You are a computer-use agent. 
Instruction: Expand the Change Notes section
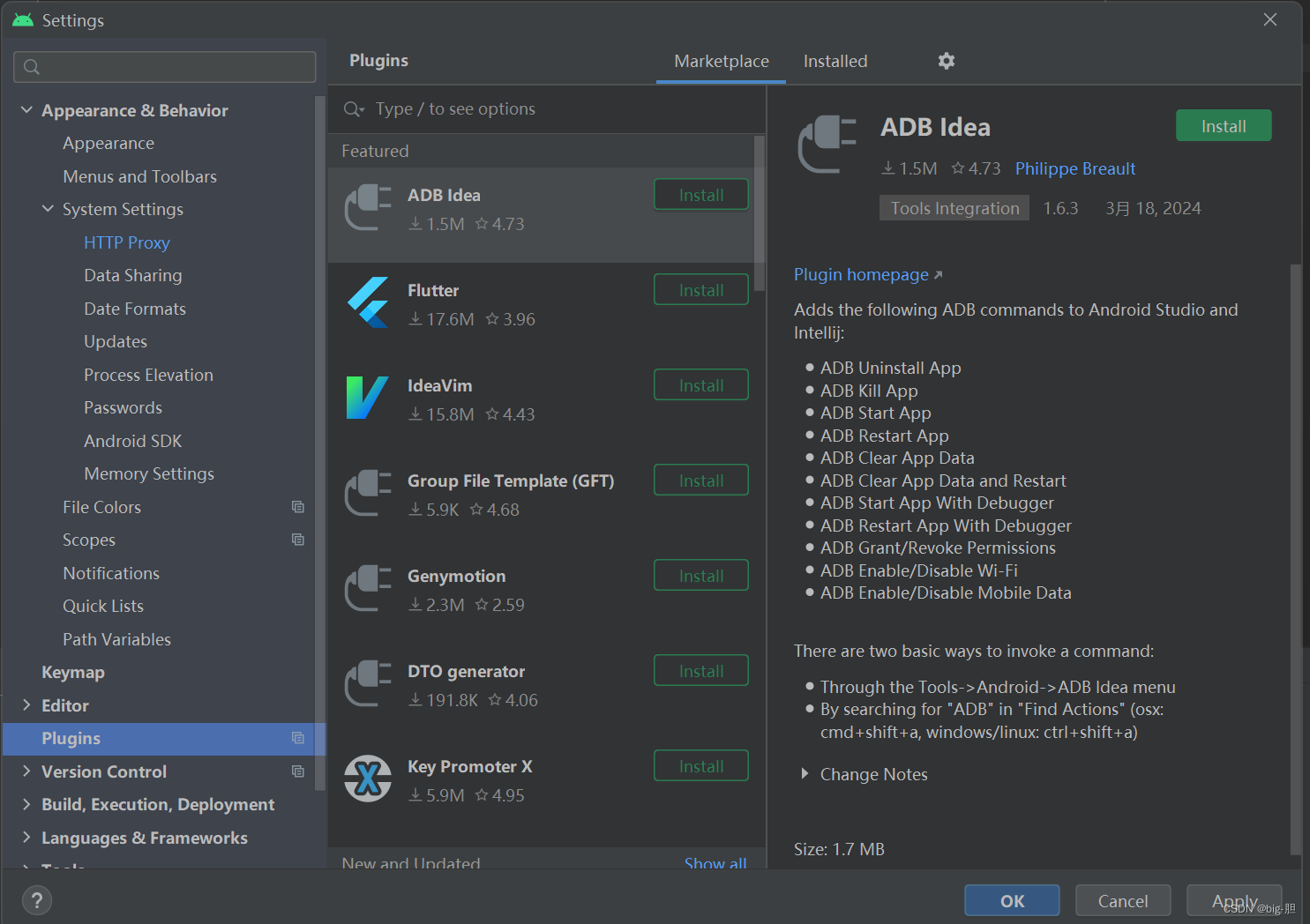tap(804, 774)
